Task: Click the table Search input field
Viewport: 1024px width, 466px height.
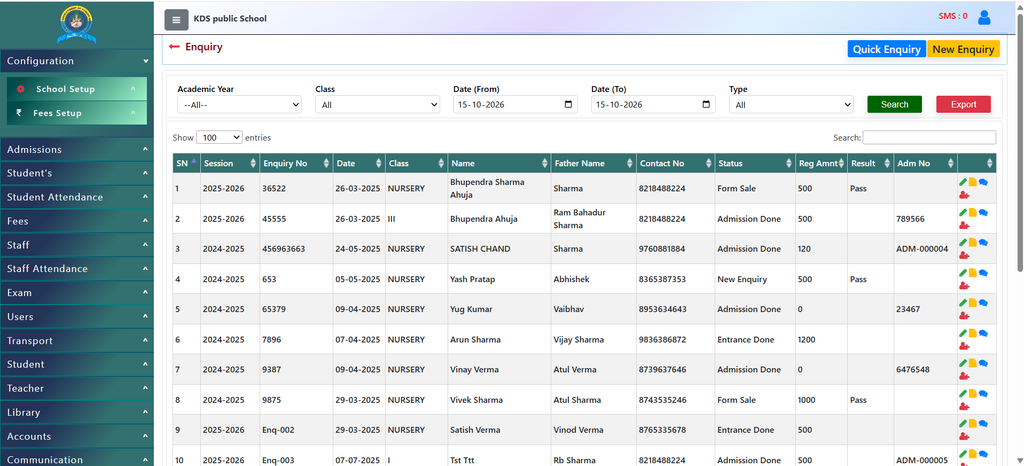Action: [x=929, y=138]
